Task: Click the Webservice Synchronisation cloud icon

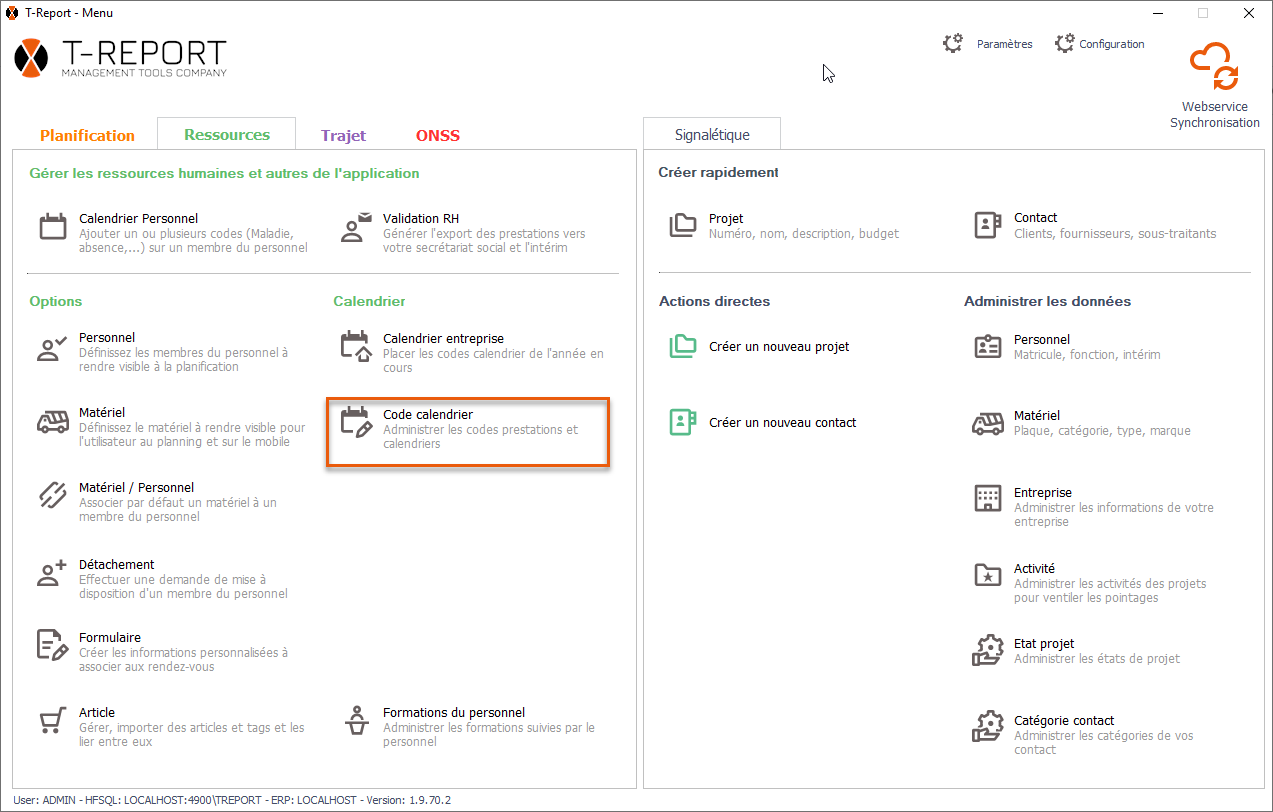Action: pyautogui.click(x=1214, y=68)
